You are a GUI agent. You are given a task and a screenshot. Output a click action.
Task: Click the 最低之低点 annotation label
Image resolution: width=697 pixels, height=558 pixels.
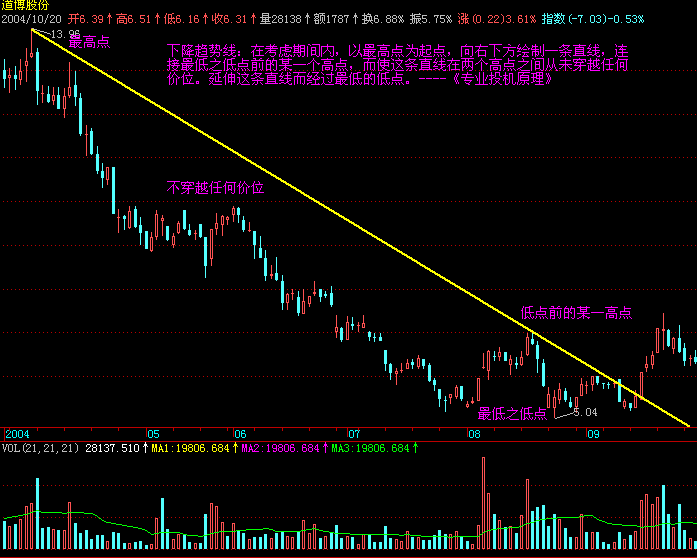[512, 414]
